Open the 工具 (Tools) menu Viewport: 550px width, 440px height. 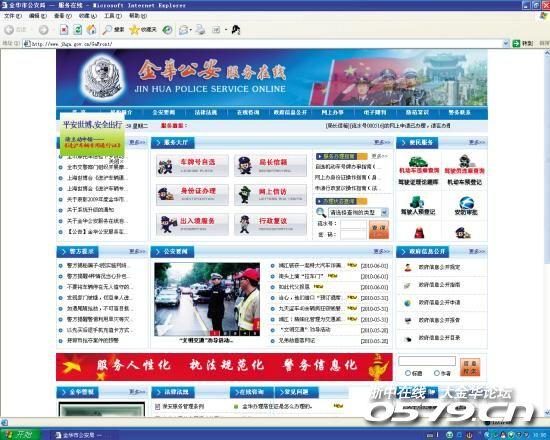113,16
